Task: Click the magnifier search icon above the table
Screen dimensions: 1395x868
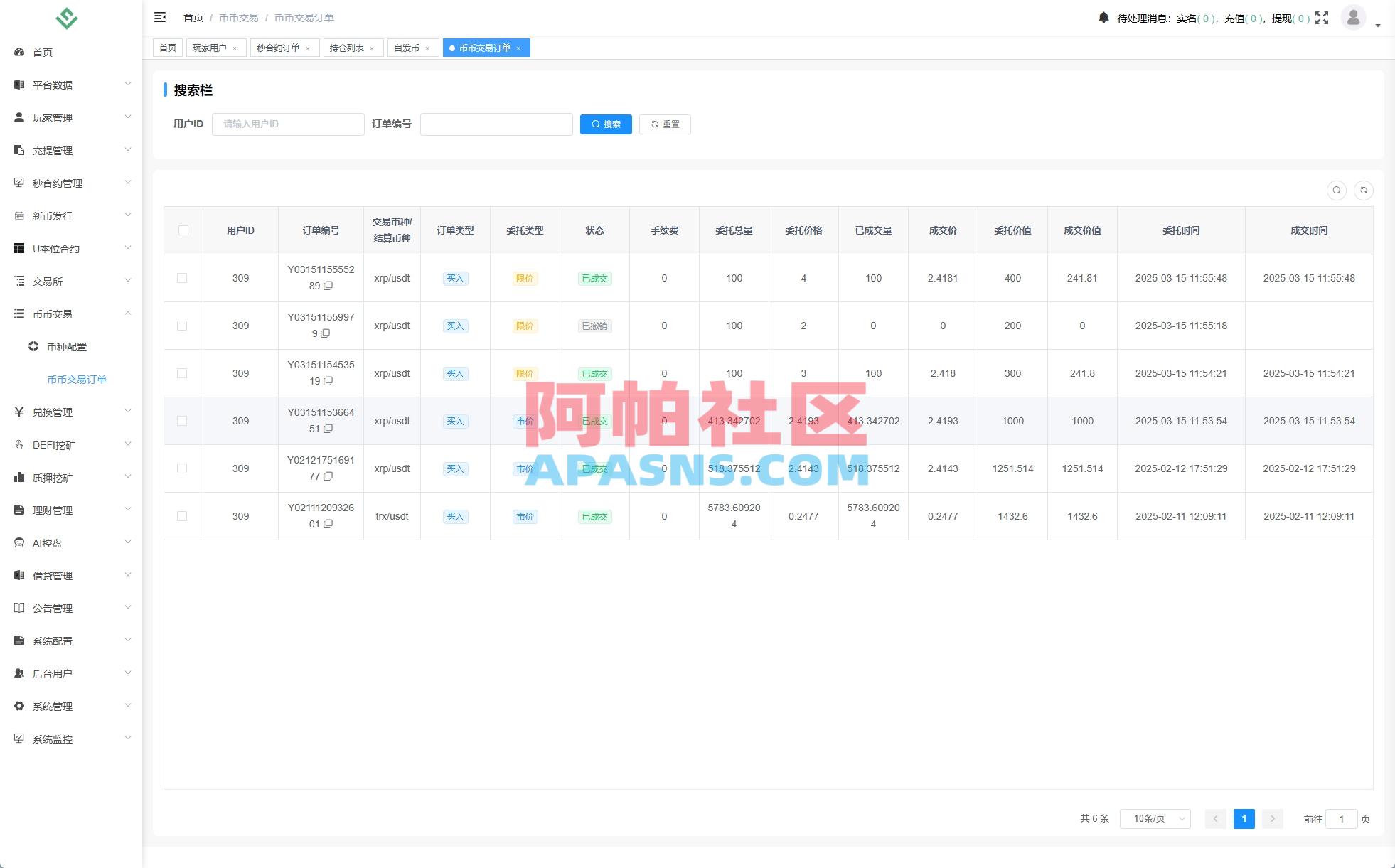Action: 1337,190
